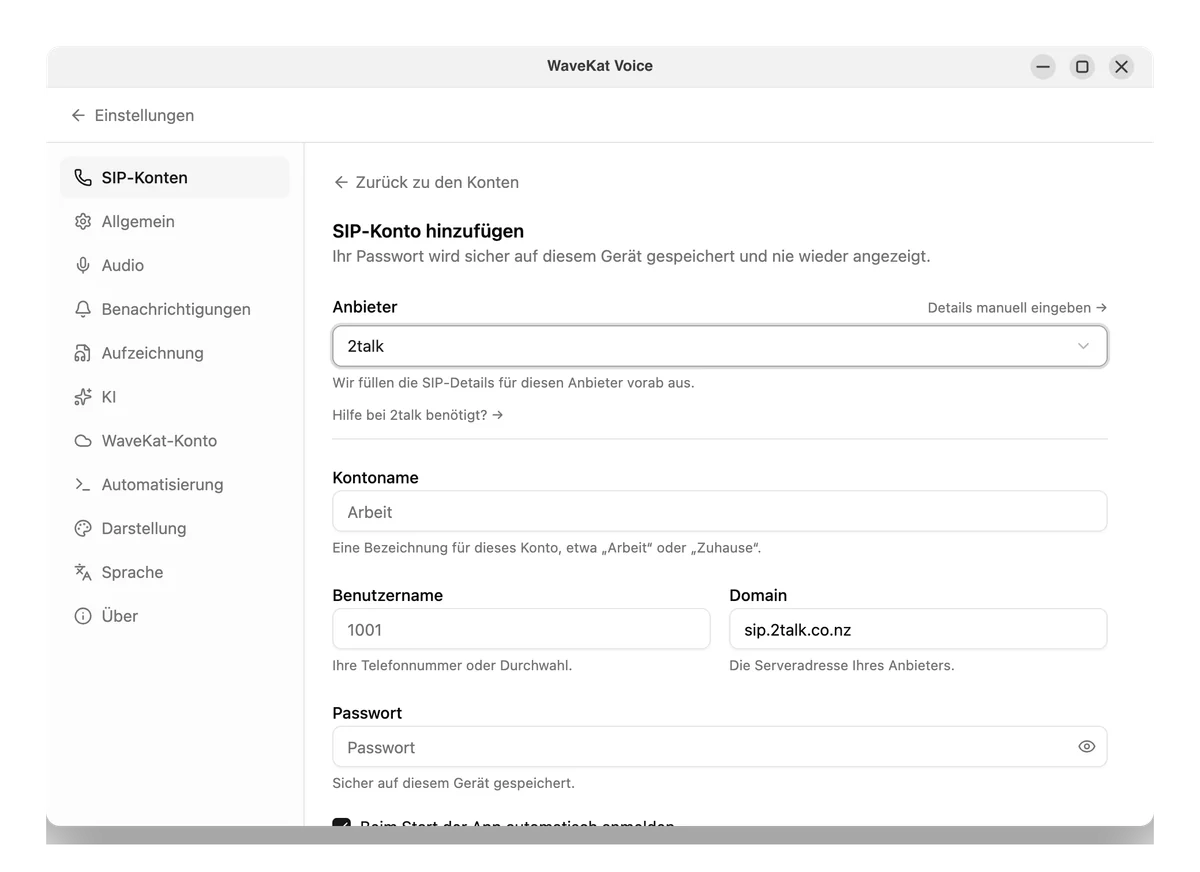This screenshot has height=872, width=1200.
Task: Open the Darstellung palette icon
Action: [x=83, y=528]
